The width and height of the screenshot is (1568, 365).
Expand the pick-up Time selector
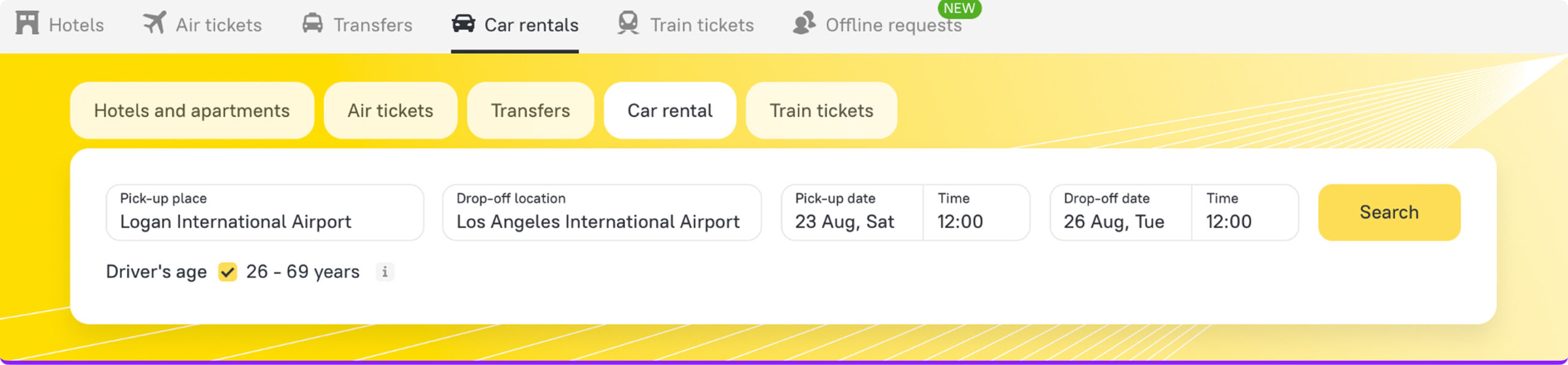click(976, 213)
